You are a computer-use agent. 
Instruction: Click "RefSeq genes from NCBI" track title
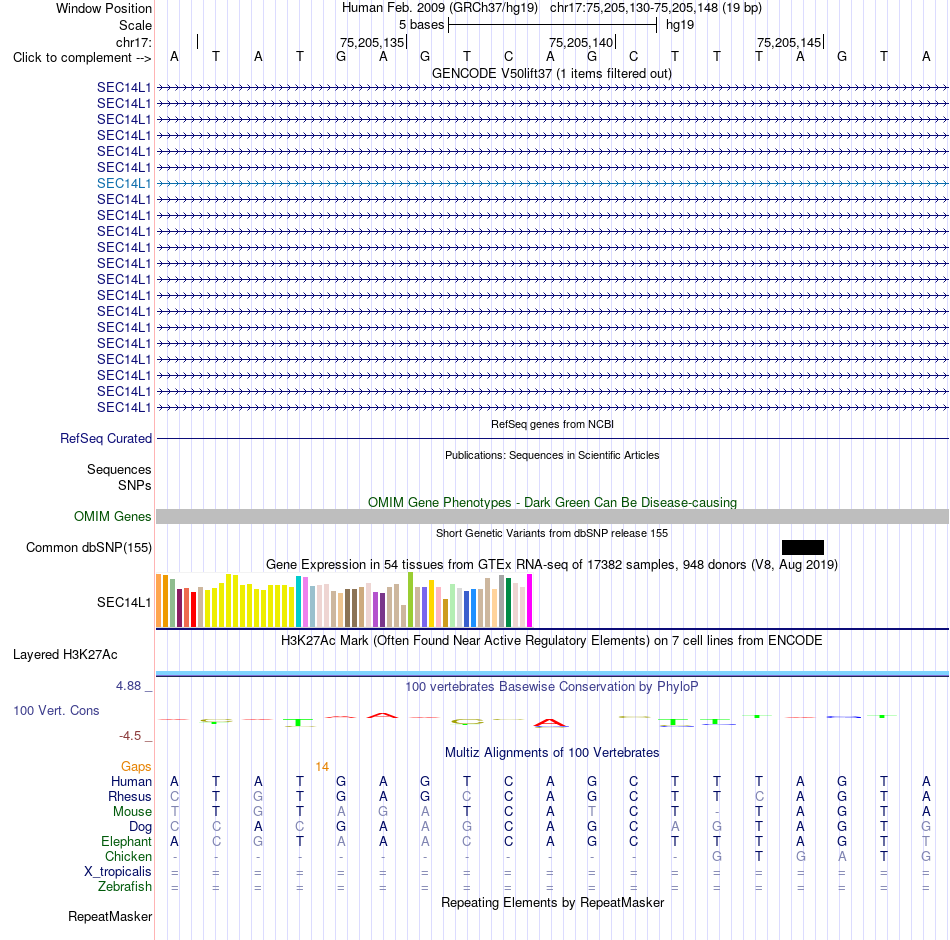coord(552,424)
